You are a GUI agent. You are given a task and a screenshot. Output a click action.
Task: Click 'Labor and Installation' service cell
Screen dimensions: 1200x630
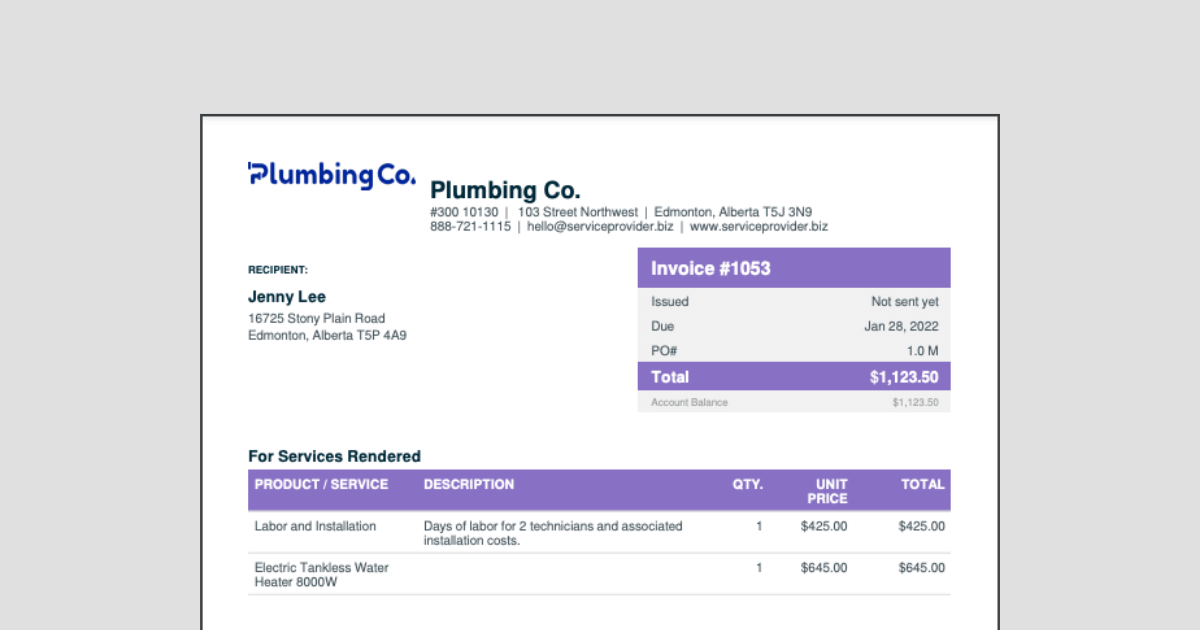coord(315,526)
